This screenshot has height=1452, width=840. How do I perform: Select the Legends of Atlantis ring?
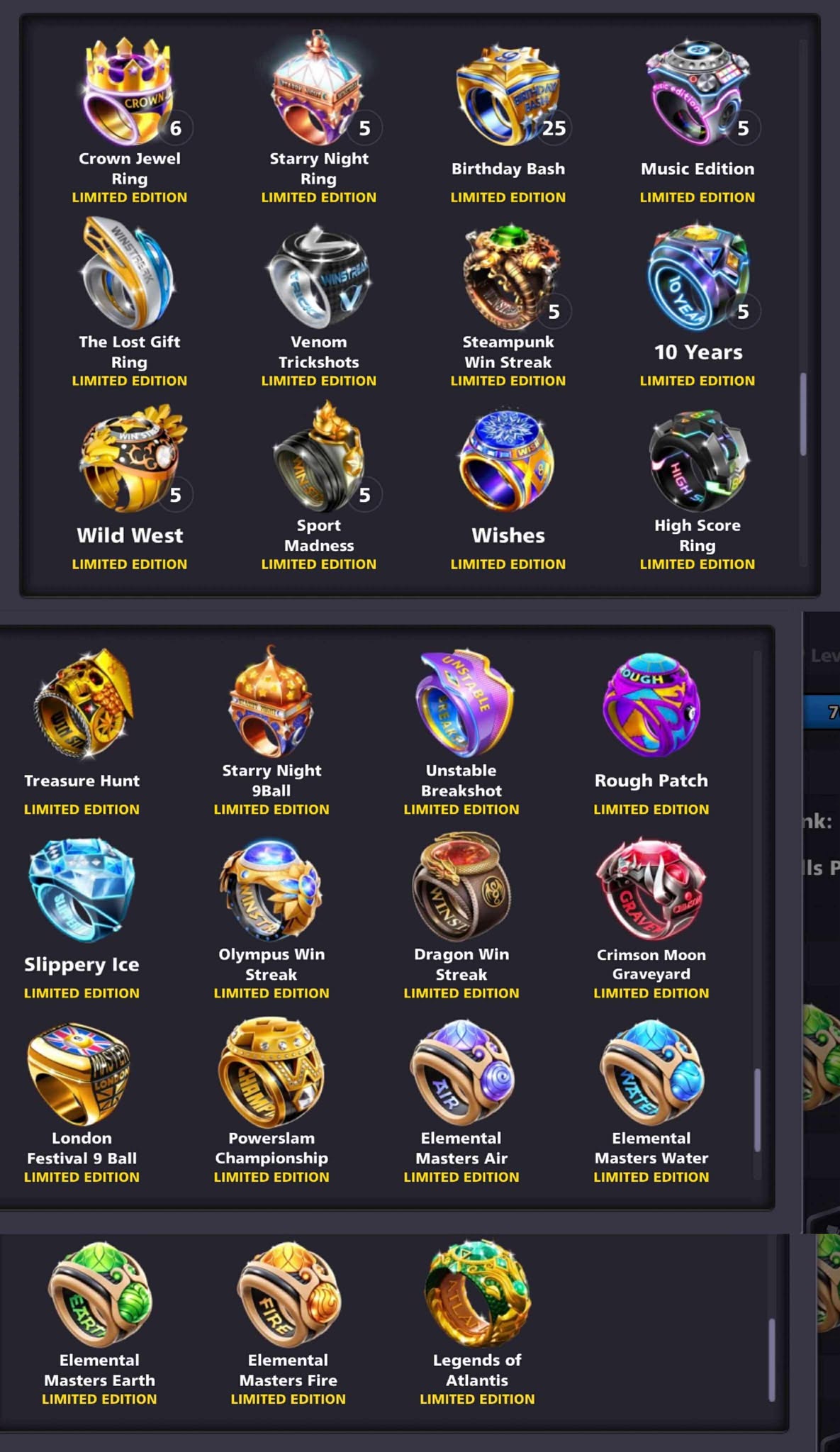[477, 1293]
